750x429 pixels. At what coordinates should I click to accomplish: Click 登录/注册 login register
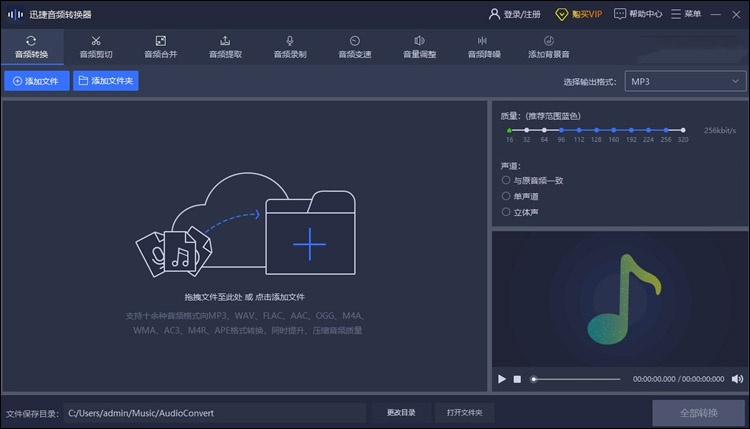(x=515, y=14)
